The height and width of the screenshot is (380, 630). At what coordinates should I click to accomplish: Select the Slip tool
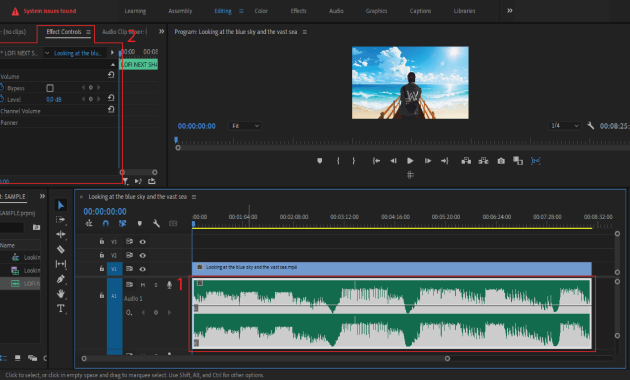[x=61, y=264]
